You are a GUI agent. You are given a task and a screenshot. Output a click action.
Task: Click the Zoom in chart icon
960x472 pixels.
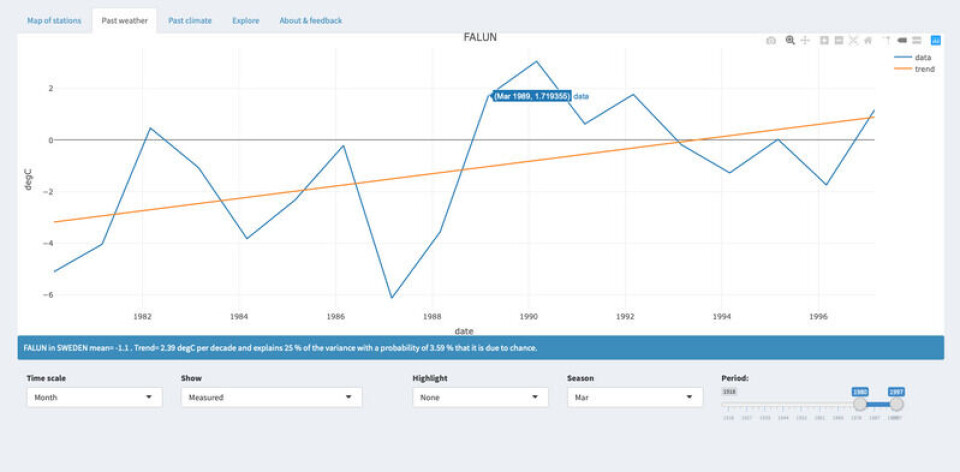tap(824, 41)
